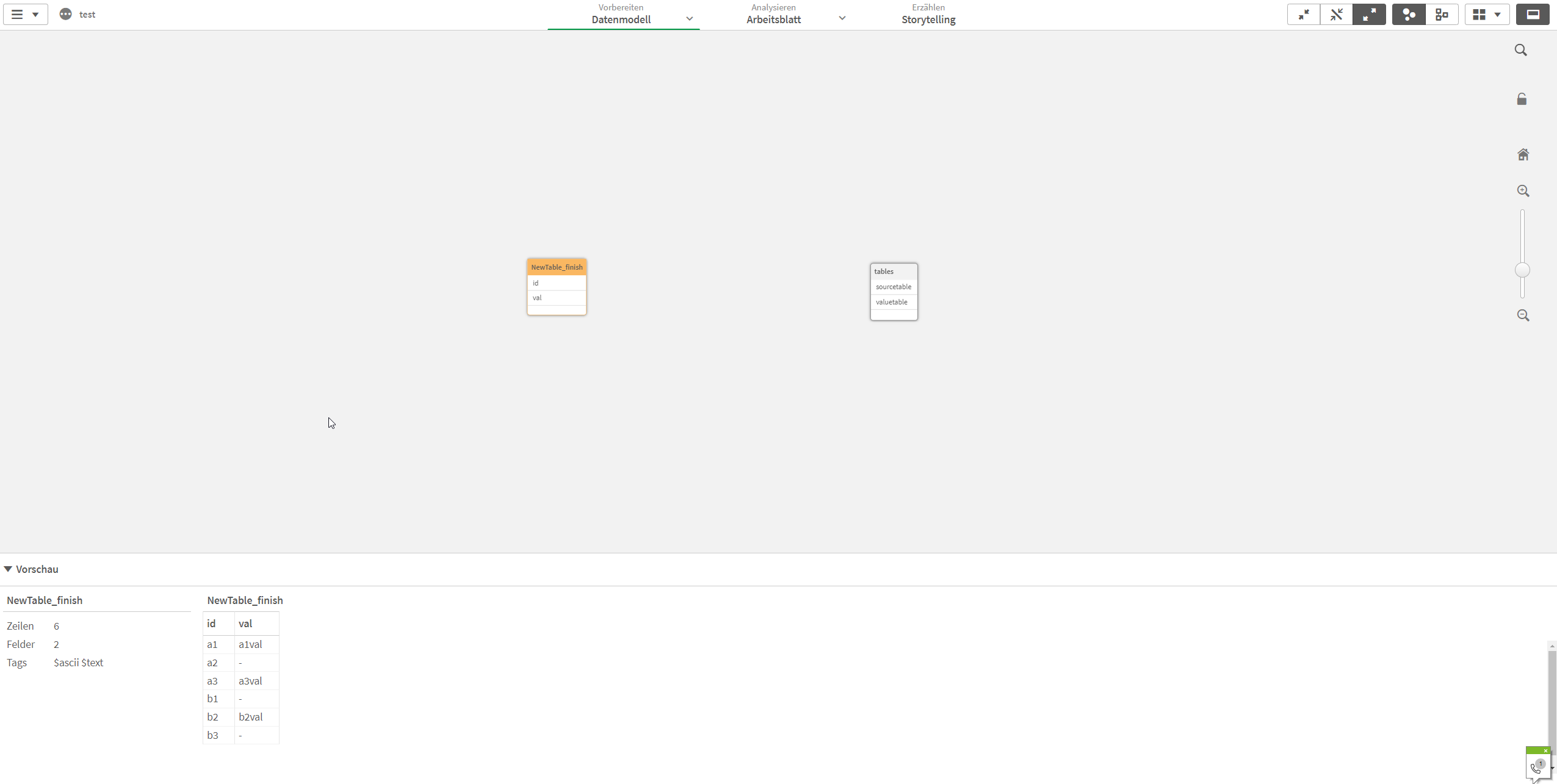Collapse the Vorschau preview section
This screenshot has height=784, width=1557.
pyautogui.click(x=8, y=569)
